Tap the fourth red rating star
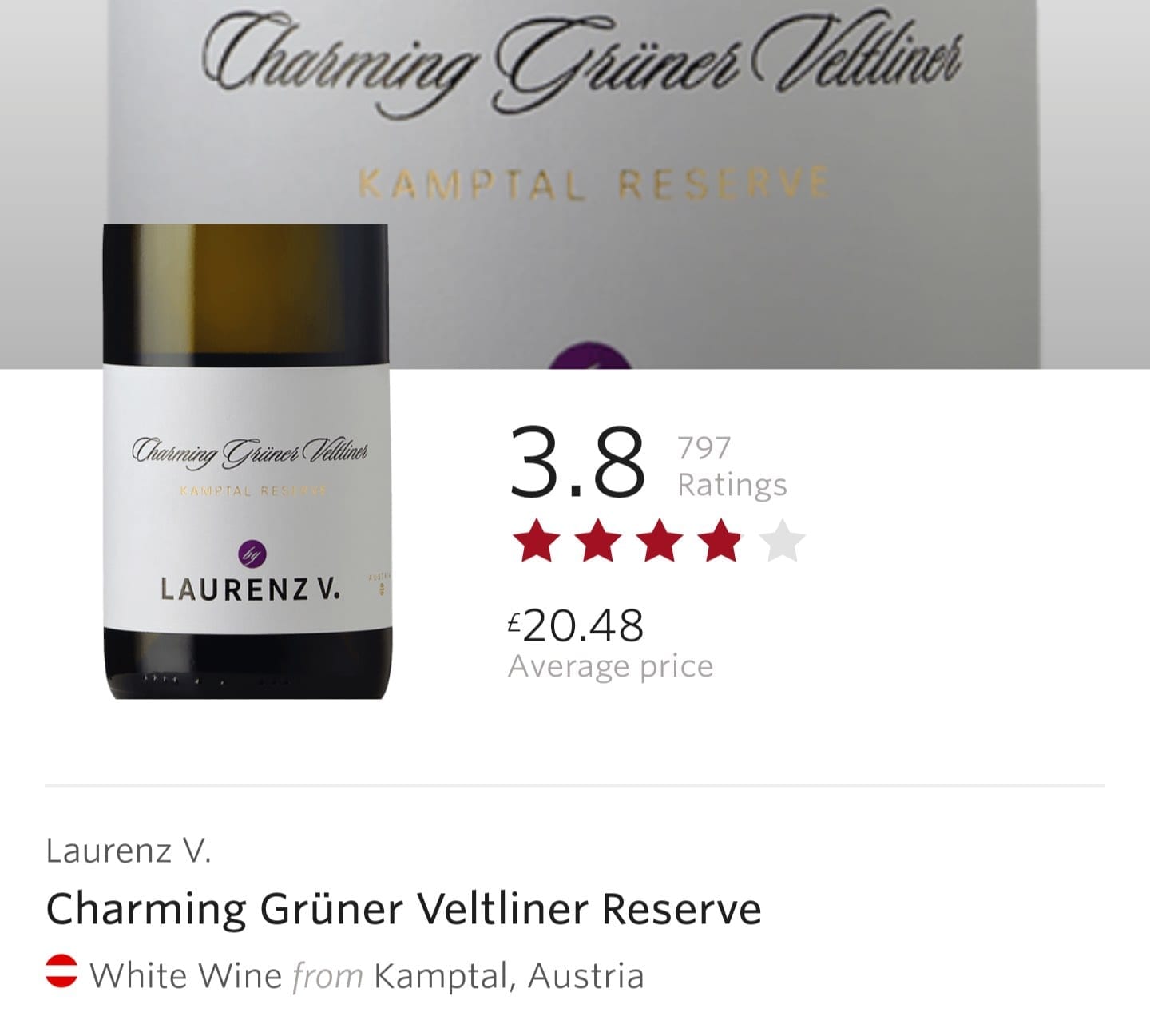 coord(721,541)
